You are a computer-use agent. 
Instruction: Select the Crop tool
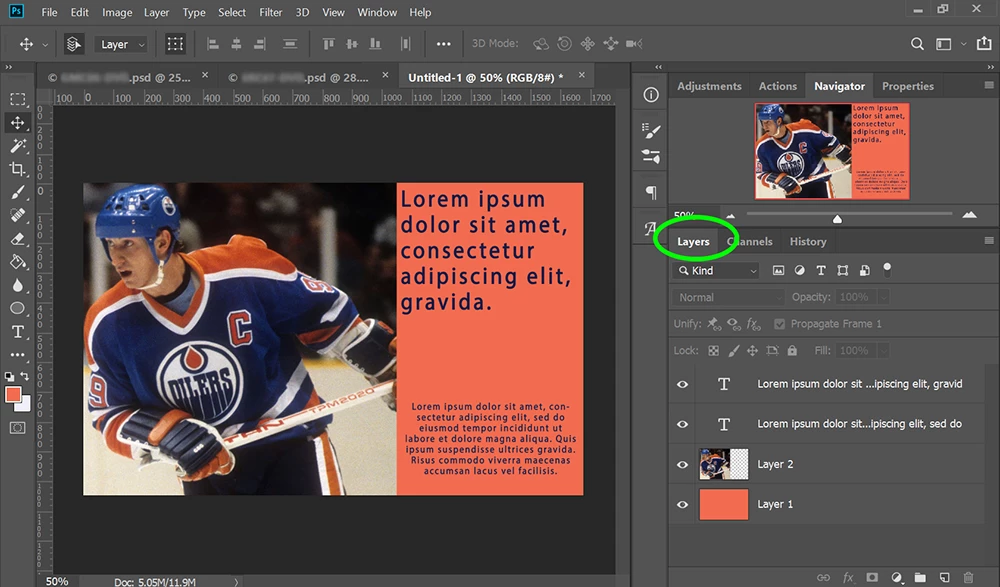(x=18, y=169)
